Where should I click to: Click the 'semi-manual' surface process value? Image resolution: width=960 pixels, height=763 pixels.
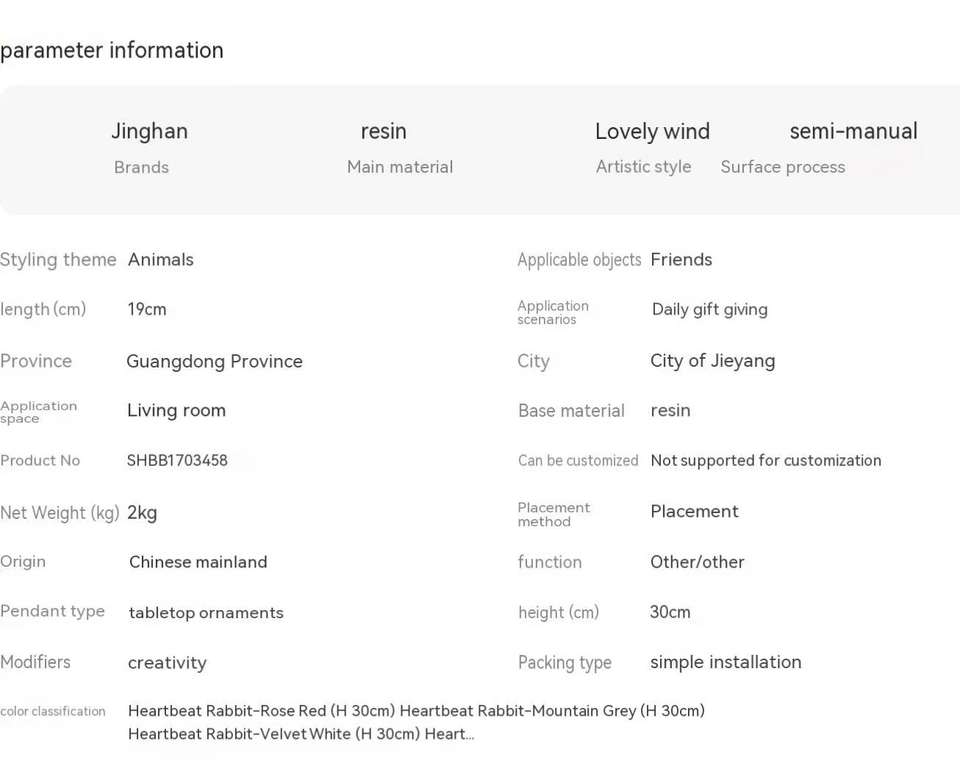853,131
